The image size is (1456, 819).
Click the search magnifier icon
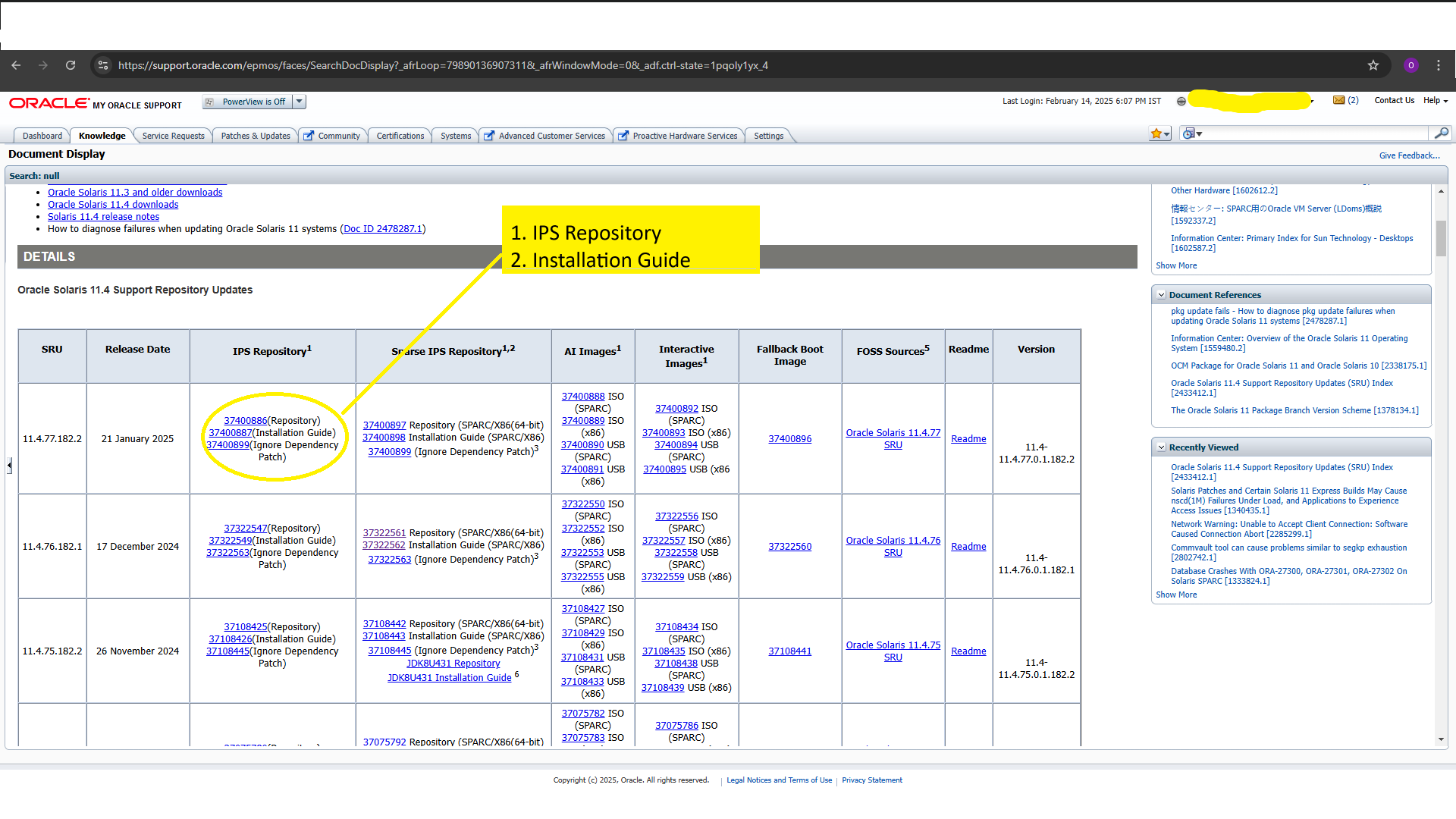pyautogui.click(x=1441, y=133)
